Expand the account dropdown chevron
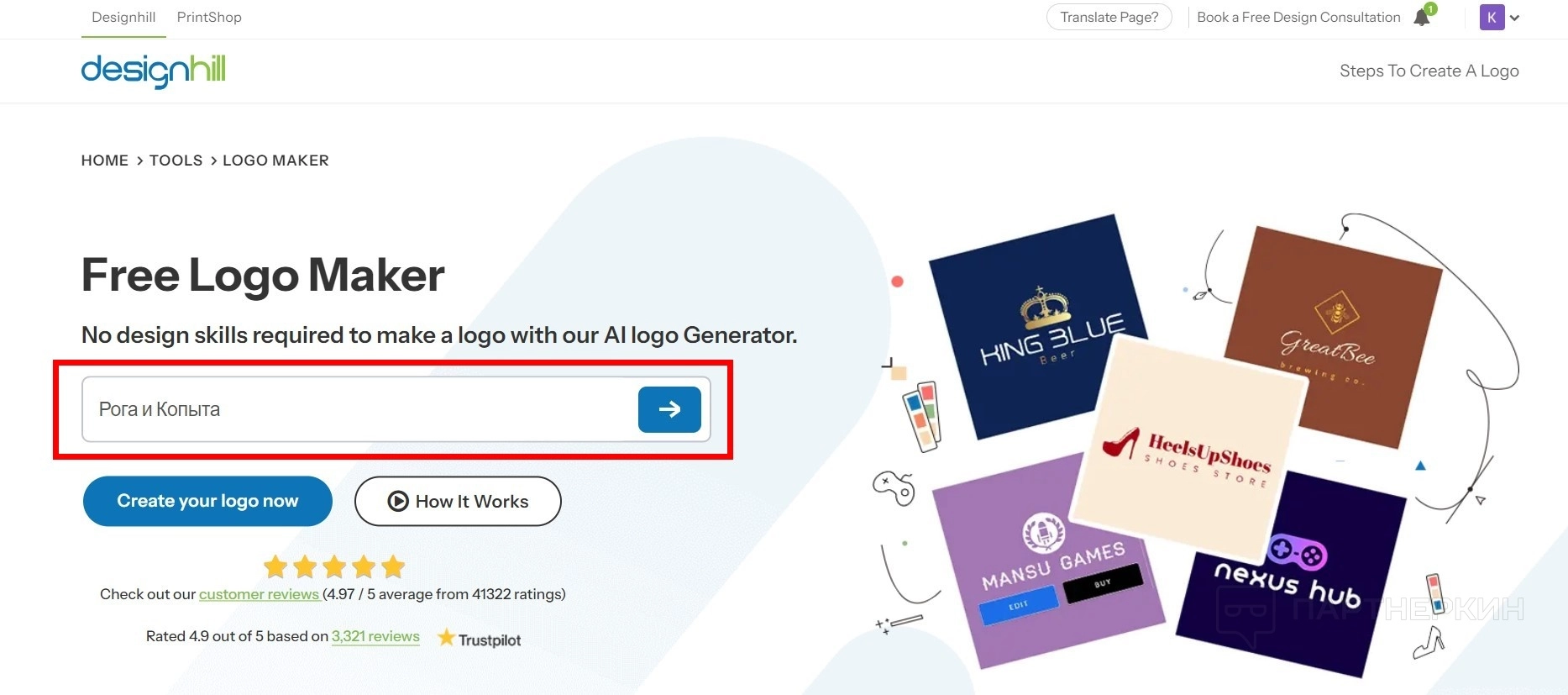This screenshot has height=695, width=1568. point(1515,18)
